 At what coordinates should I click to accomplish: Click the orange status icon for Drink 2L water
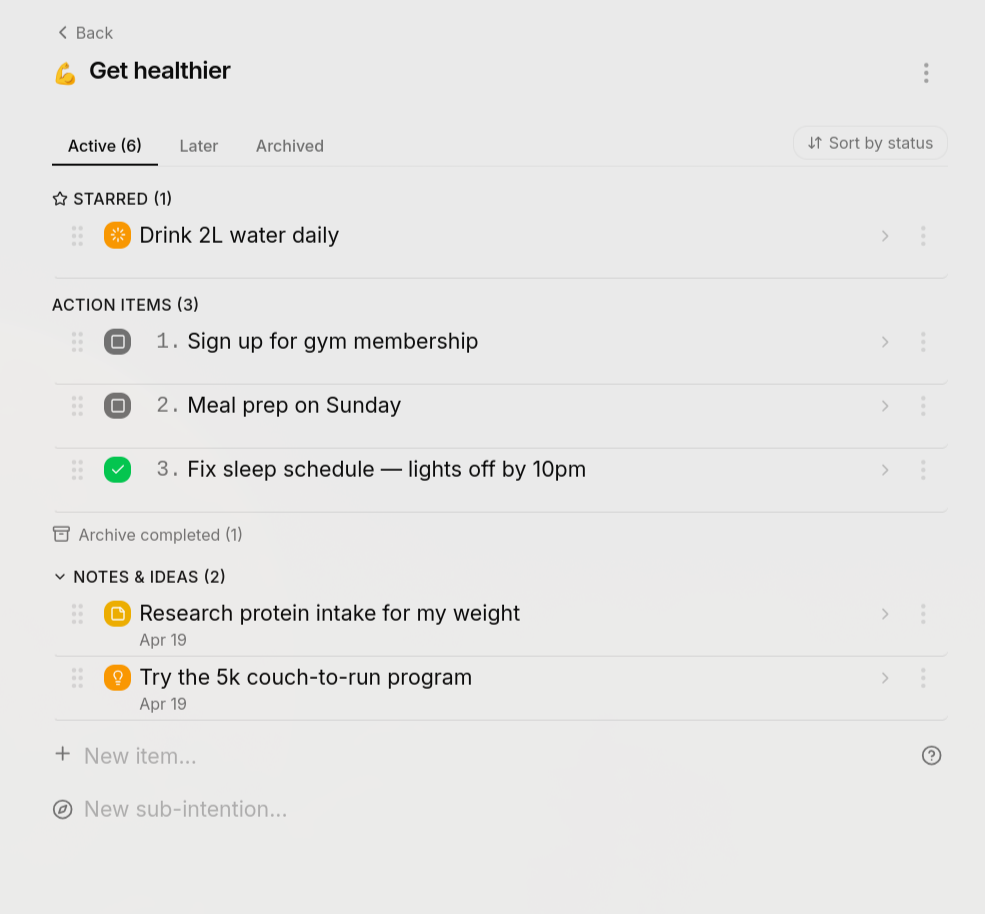[x=117, y=236]
